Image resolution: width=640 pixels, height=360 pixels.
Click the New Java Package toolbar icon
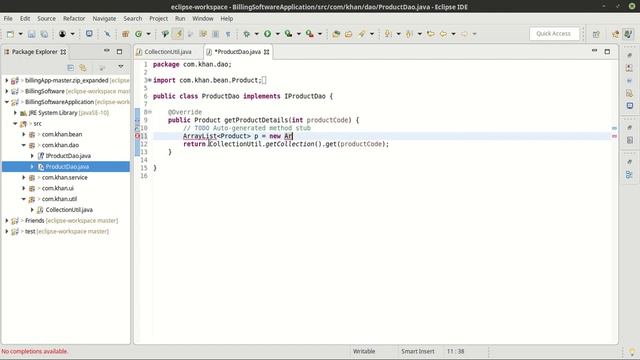coord(125,34)
